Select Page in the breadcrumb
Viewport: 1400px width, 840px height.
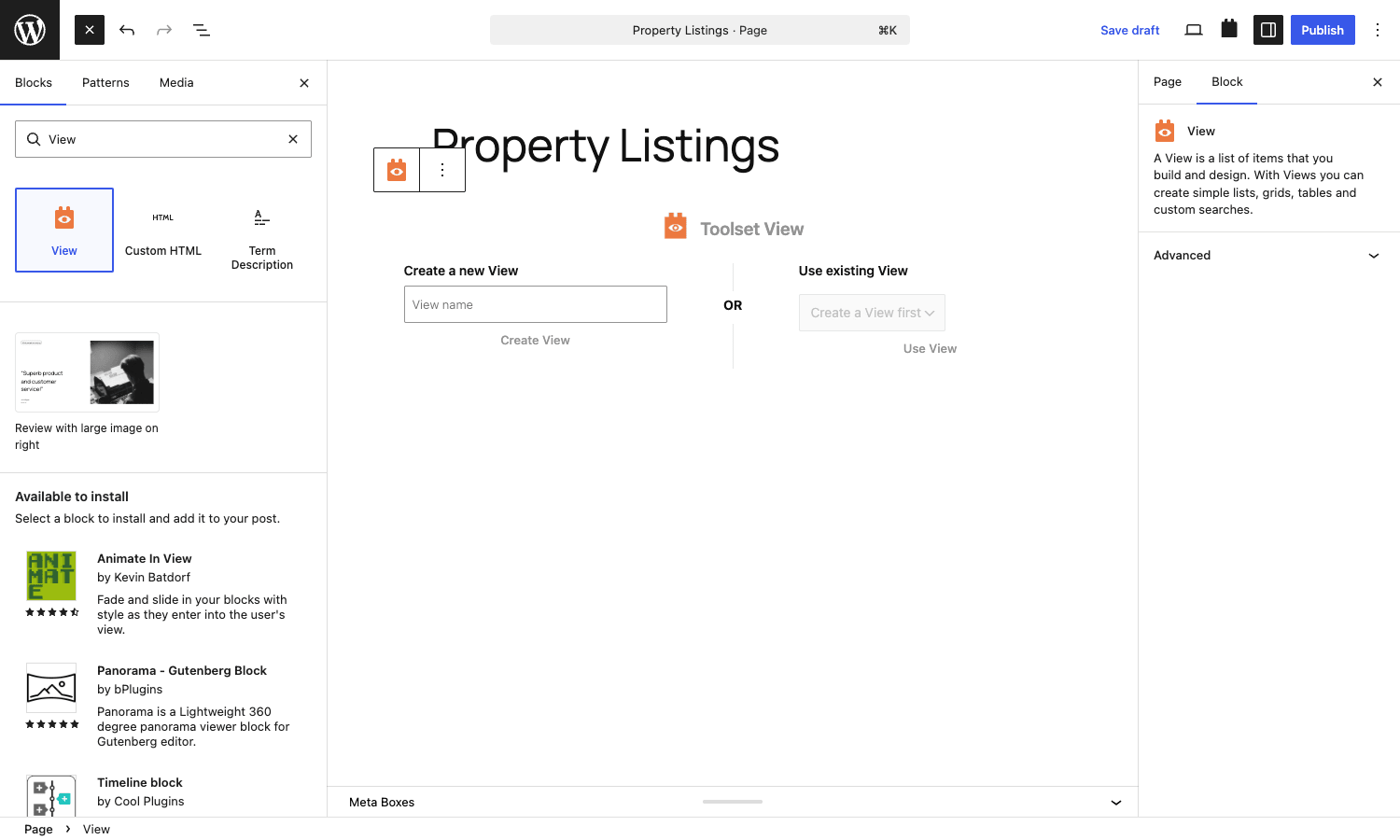(x=38, y=829)
